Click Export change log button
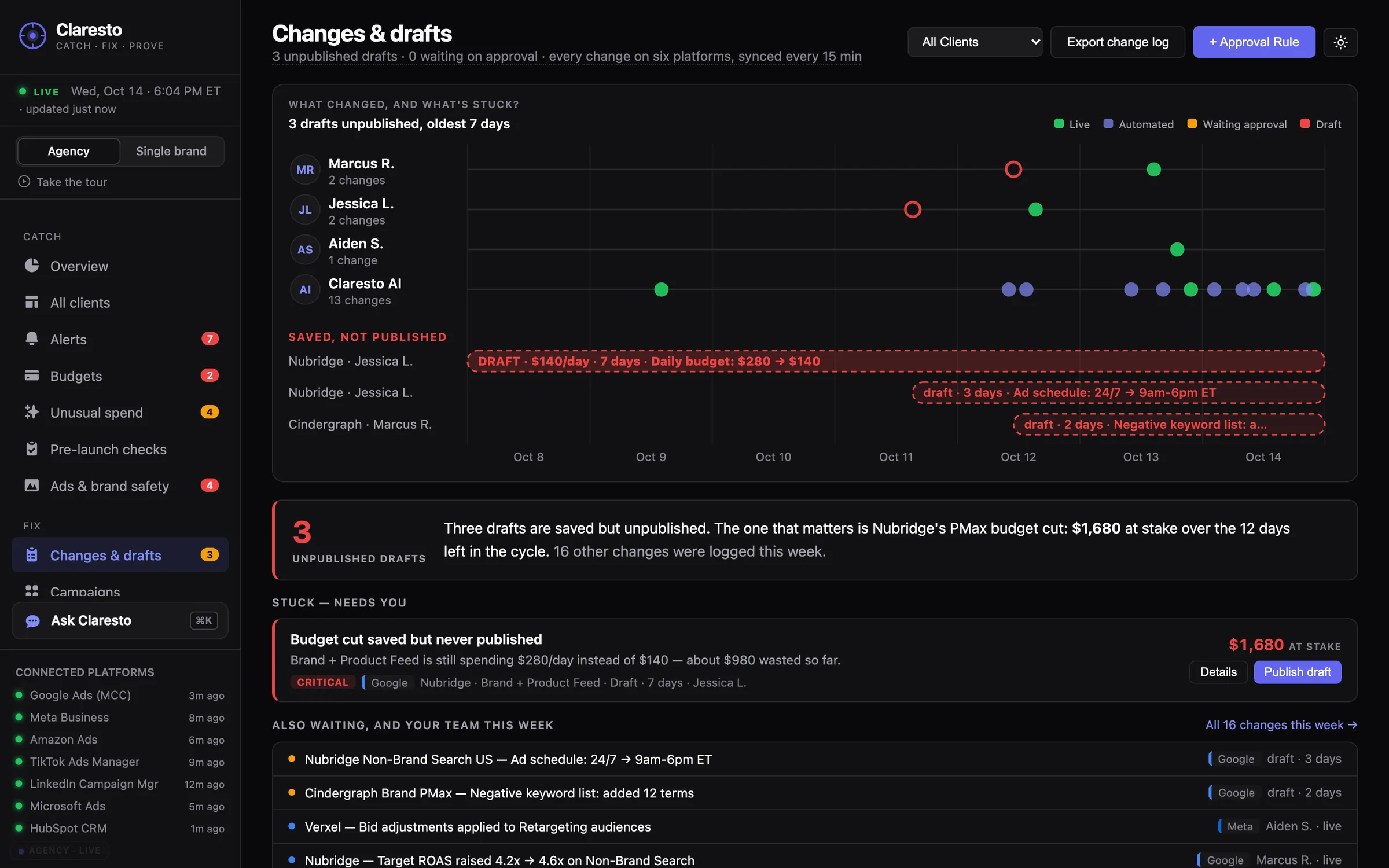Image resolution: width=1389 pixels, height=868 pixels. [1118, 42]
